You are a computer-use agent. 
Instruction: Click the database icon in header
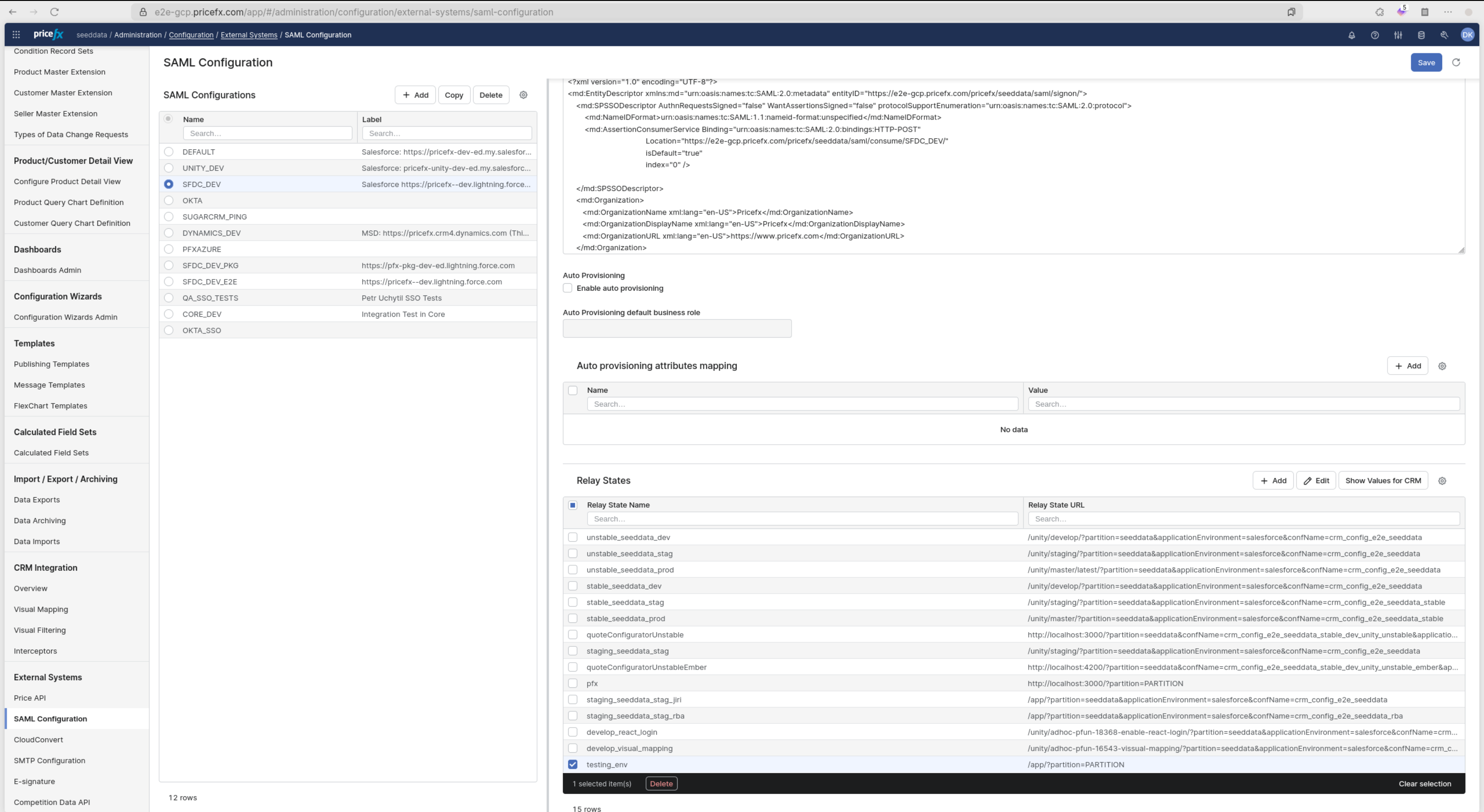pos(1421,35)
